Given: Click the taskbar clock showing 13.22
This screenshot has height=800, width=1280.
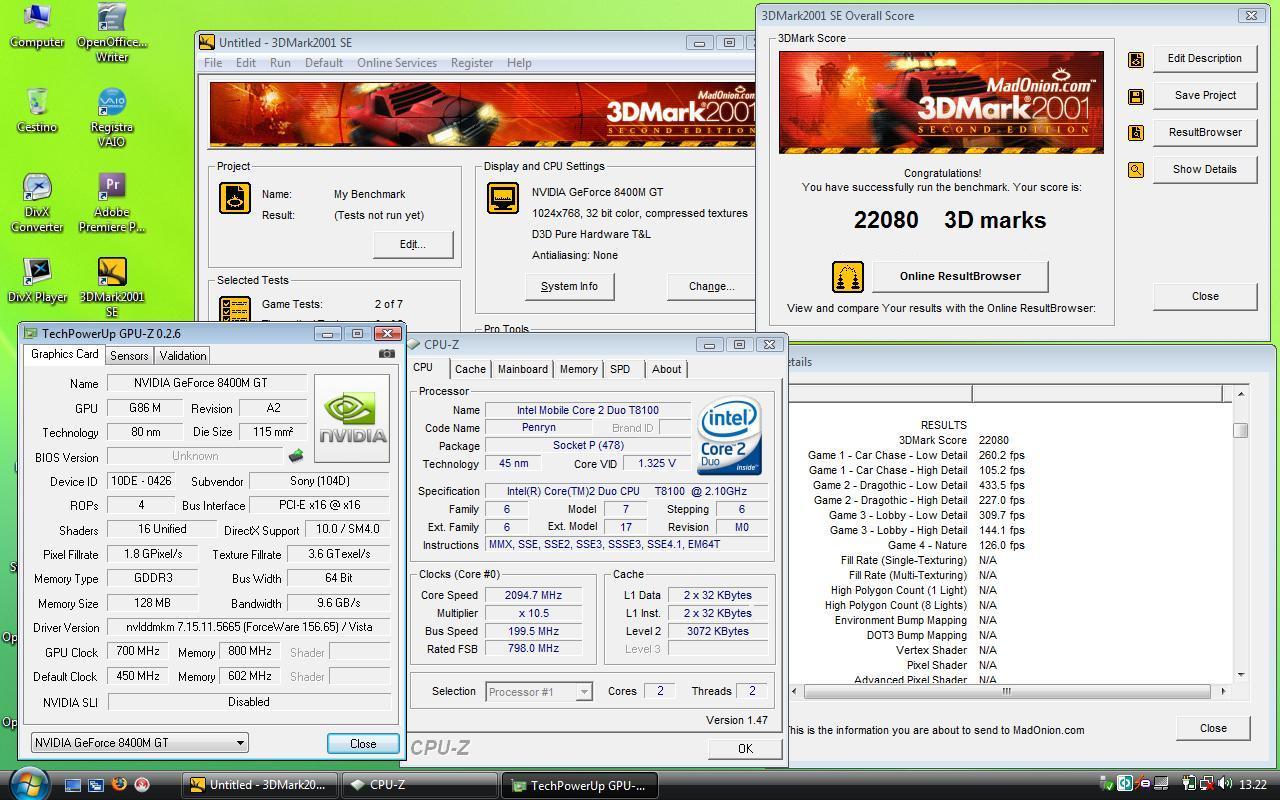Looking at the screenshot, I should (1252, 785).
